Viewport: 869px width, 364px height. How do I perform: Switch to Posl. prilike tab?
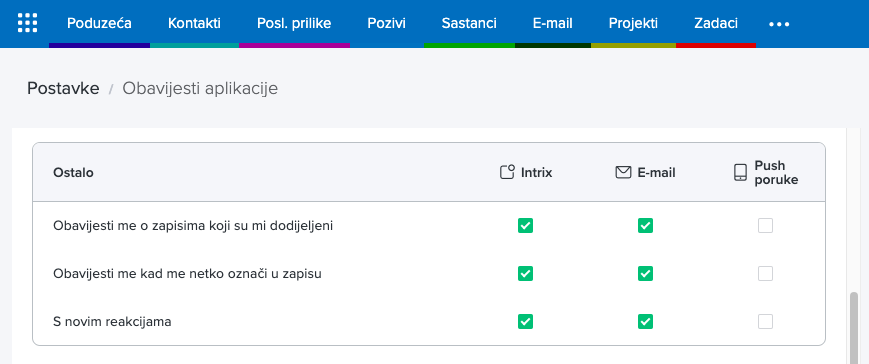point(294,23)
